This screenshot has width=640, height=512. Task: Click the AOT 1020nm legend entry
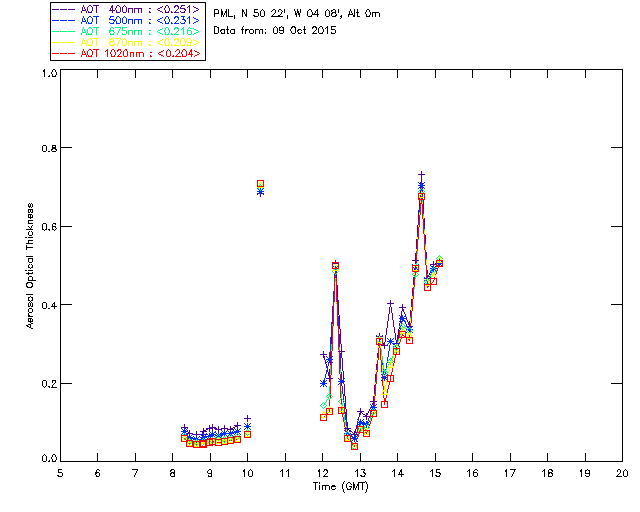pyautogui.click(x=126, y=53)
